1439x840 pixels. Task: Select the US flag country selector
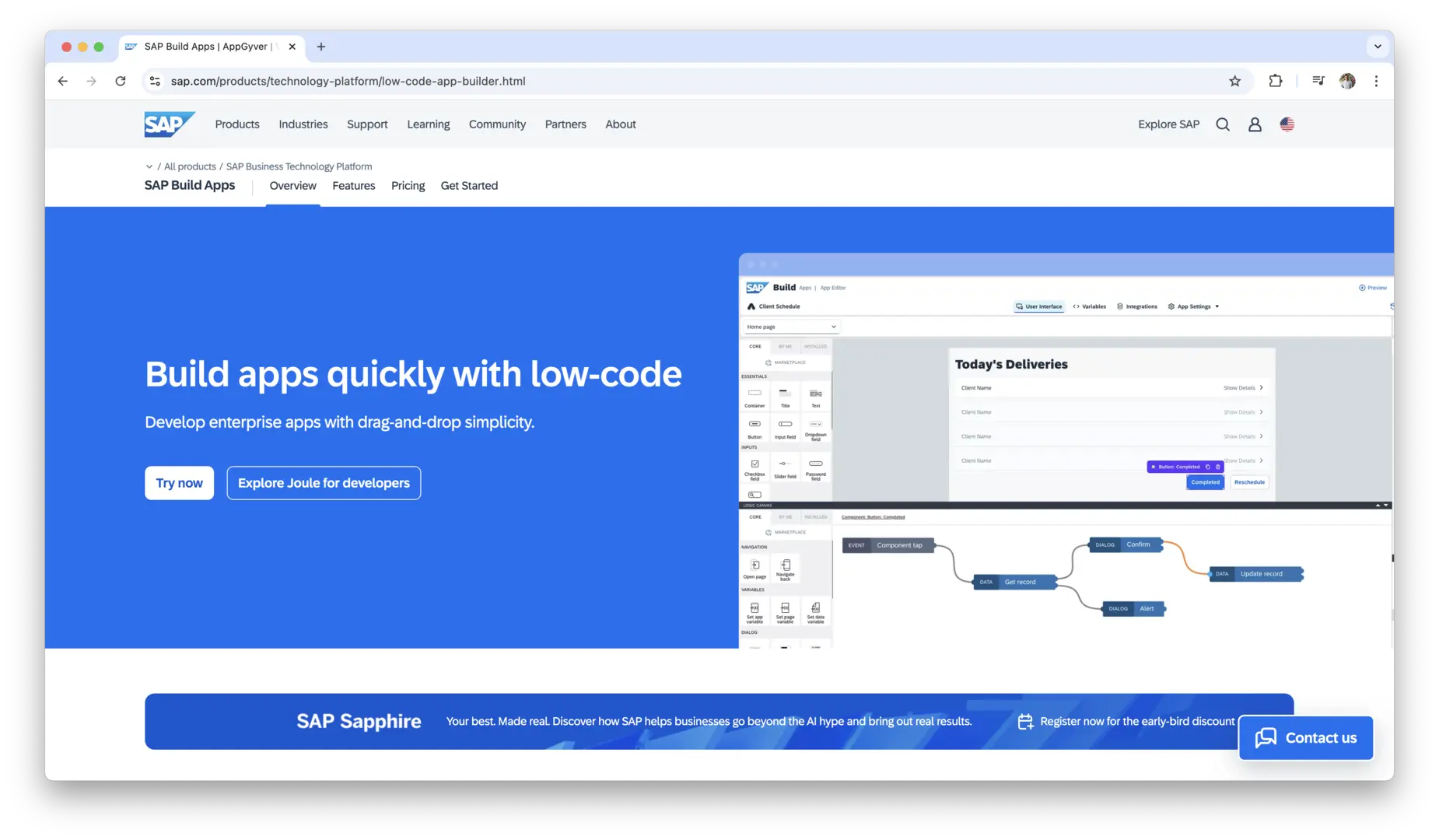(x=1287, y=124)
